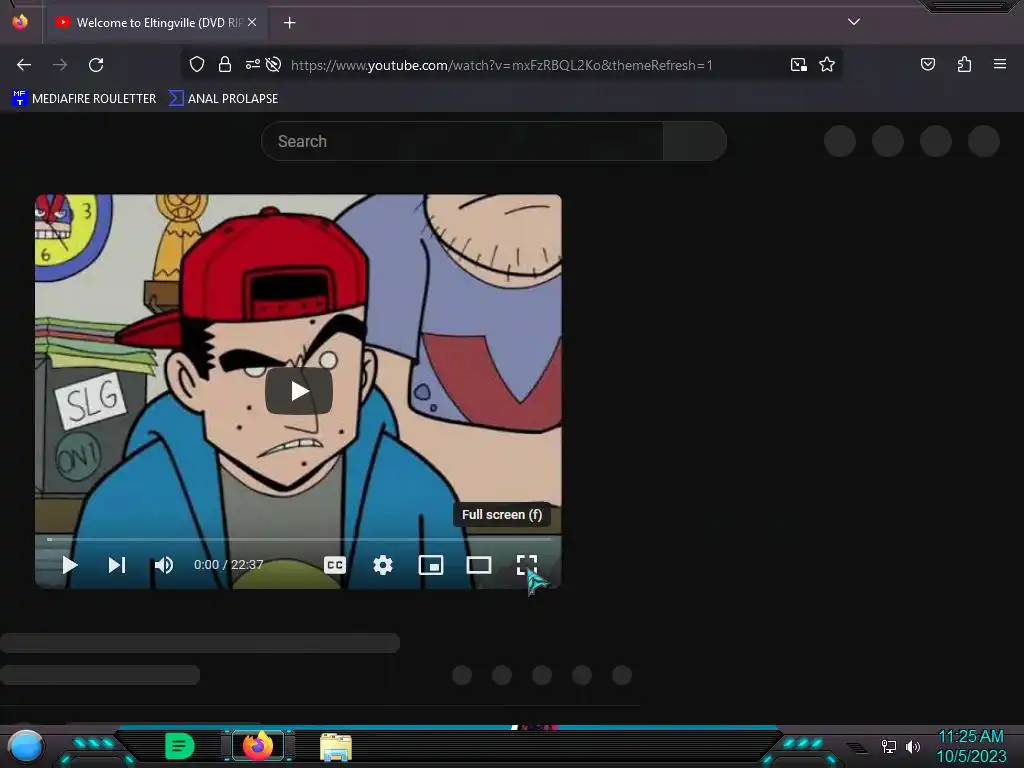The image size is (1024, 768).
Task: Click the YouTube search field
Action: click(462, 141)
